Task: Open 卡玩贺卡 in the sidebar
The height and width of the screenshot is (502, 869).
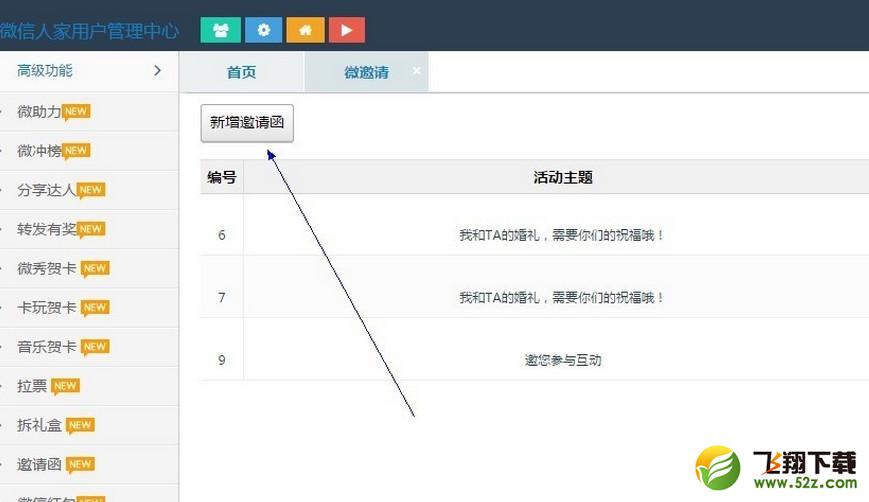Action: tap(46, 308)
